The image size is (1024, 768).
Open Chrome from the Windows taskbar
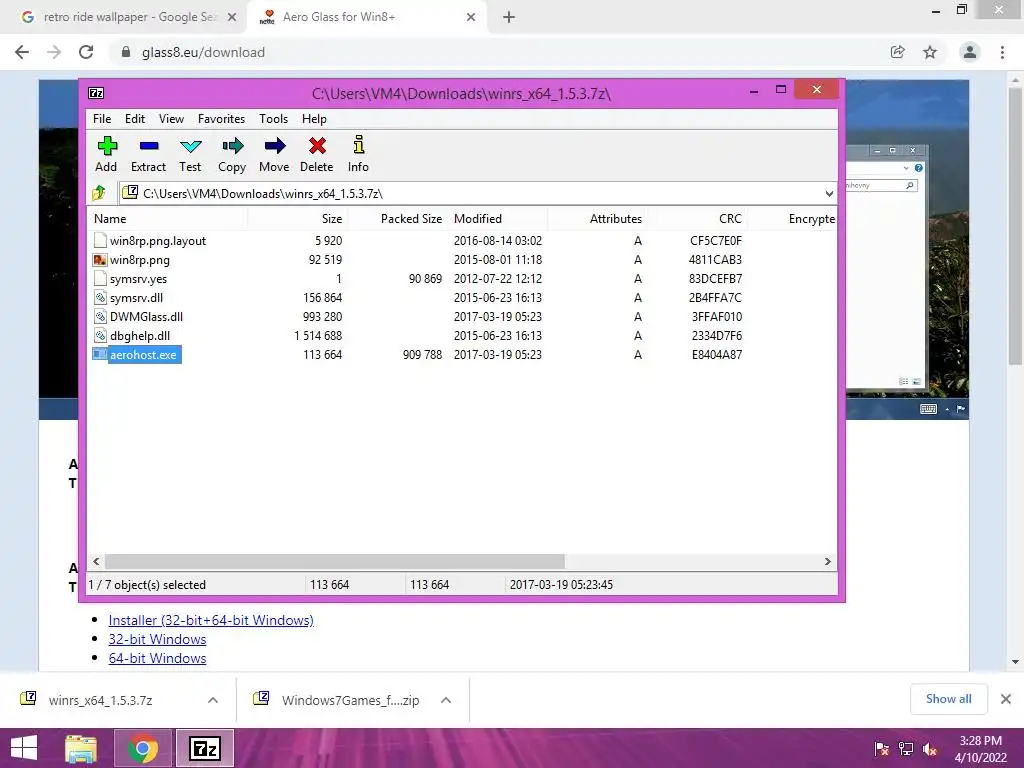143,748
